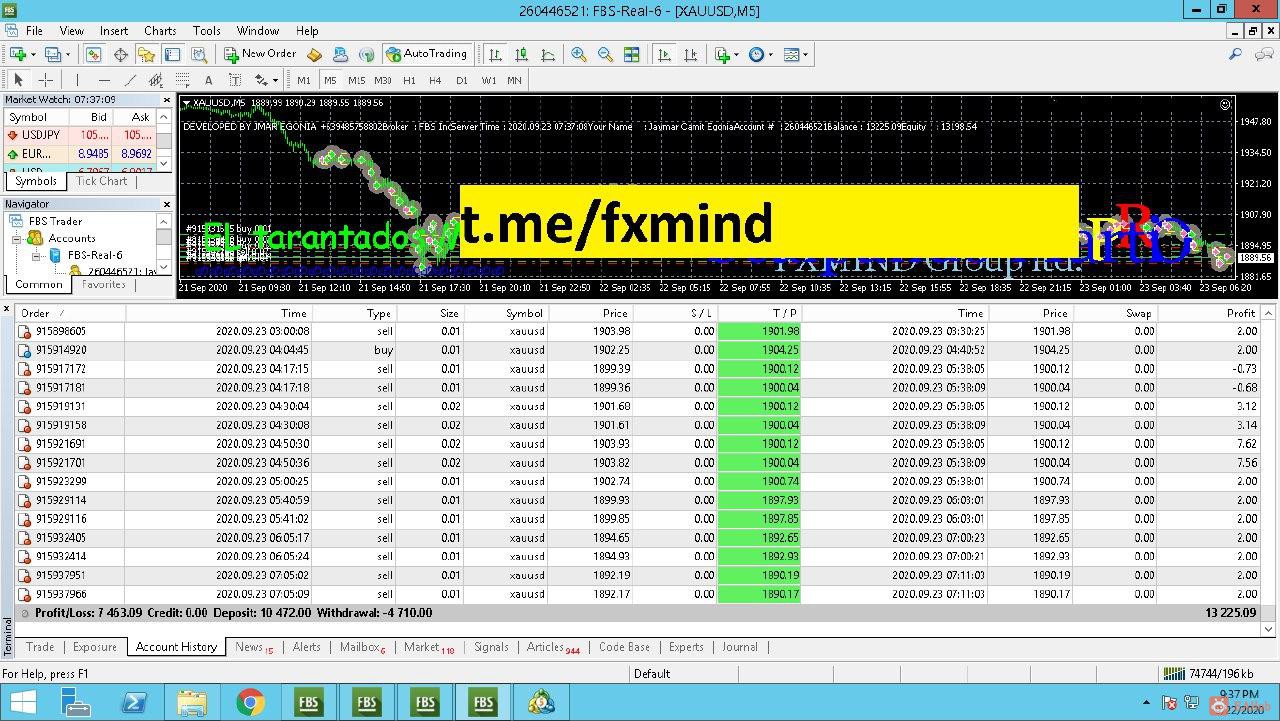Sort history by the Order column header
Screen dimensions: 1280x721
pyautogui.click(x=70, y=313)
